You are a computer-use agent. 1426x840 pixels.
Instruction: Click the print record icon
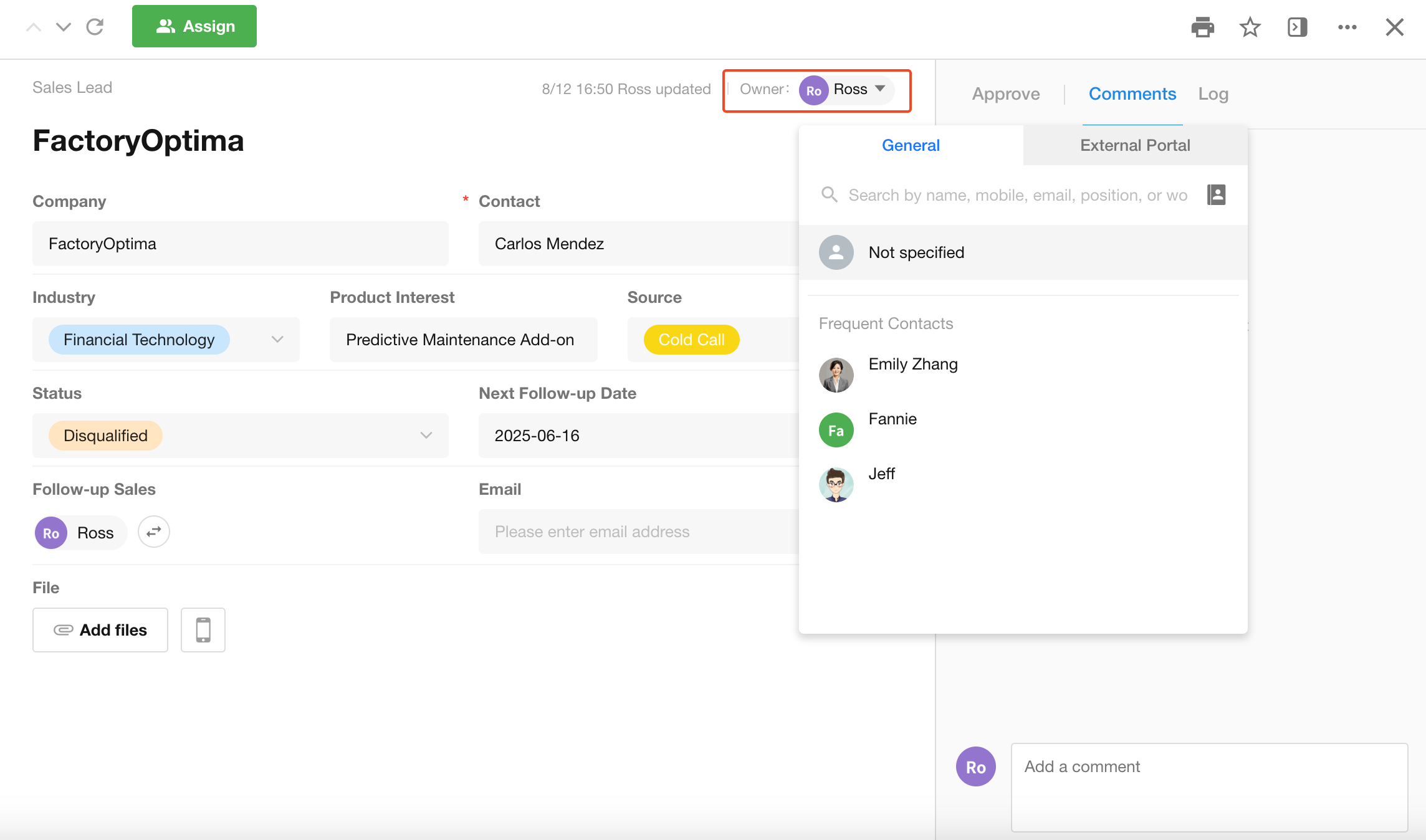tap(1202, 27)
